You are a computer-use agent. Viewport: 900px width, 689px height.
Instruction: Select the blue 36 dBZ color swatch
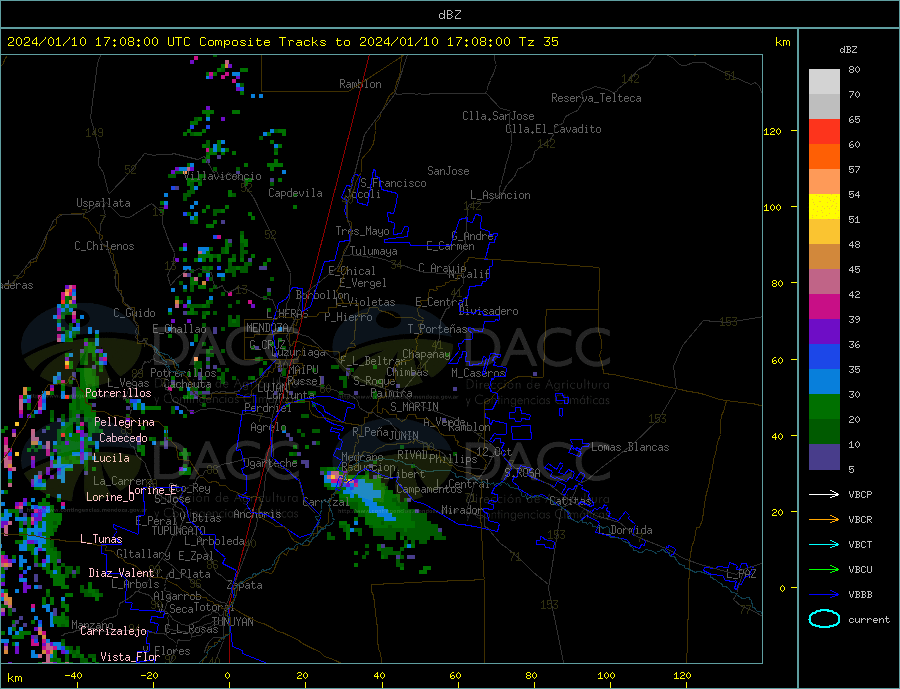(824, 357)
